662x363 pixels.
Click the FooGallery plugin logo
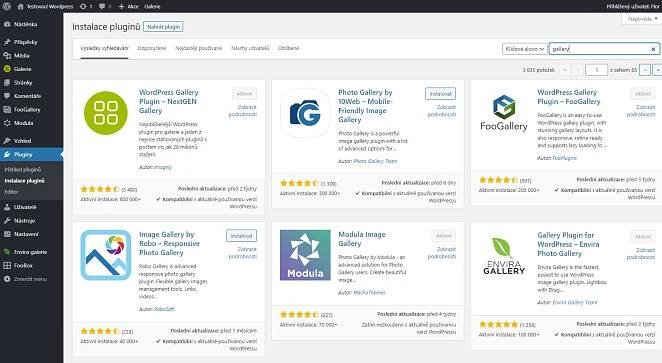pyautogui.click(x=504, y=113)
